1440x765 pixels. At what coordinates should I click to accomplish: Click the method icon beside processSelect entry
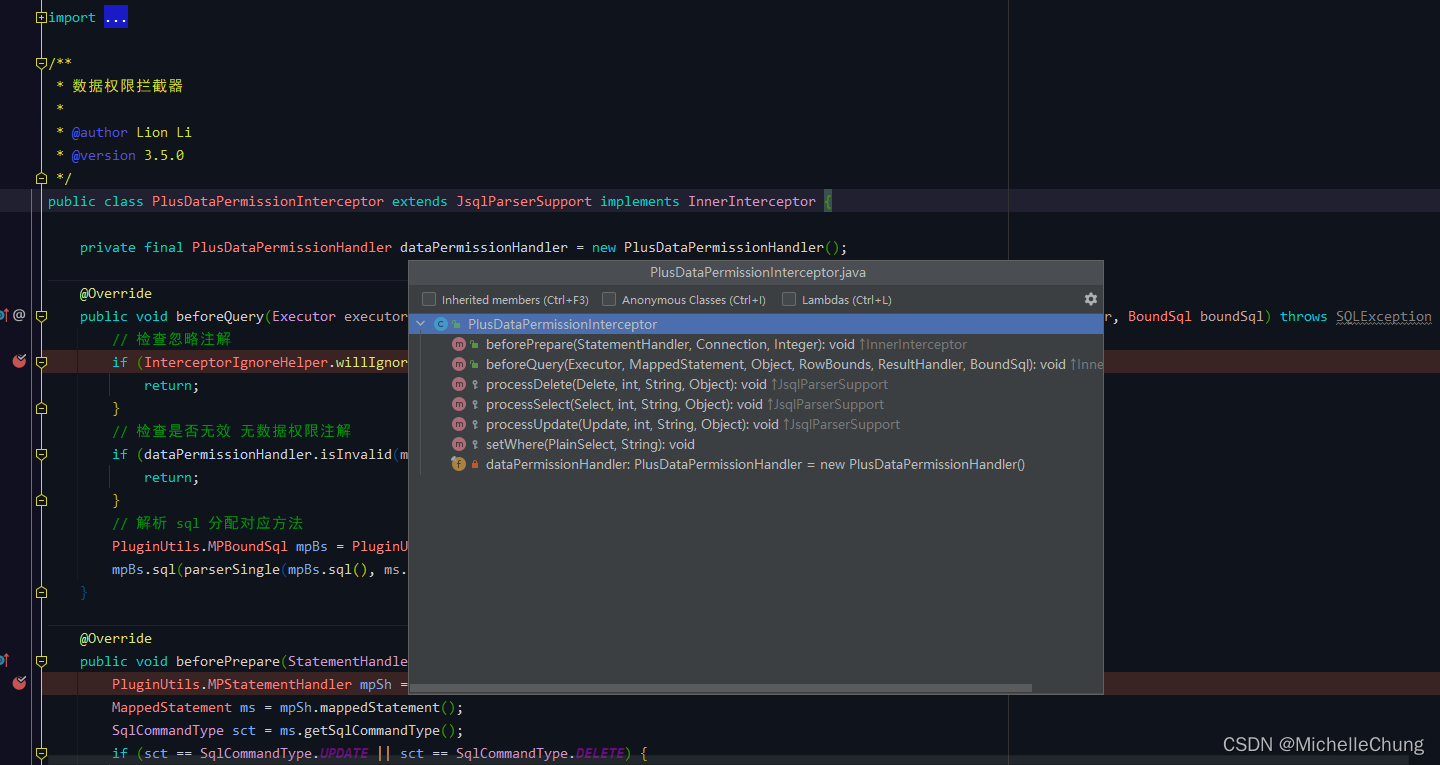pos(459,404)
